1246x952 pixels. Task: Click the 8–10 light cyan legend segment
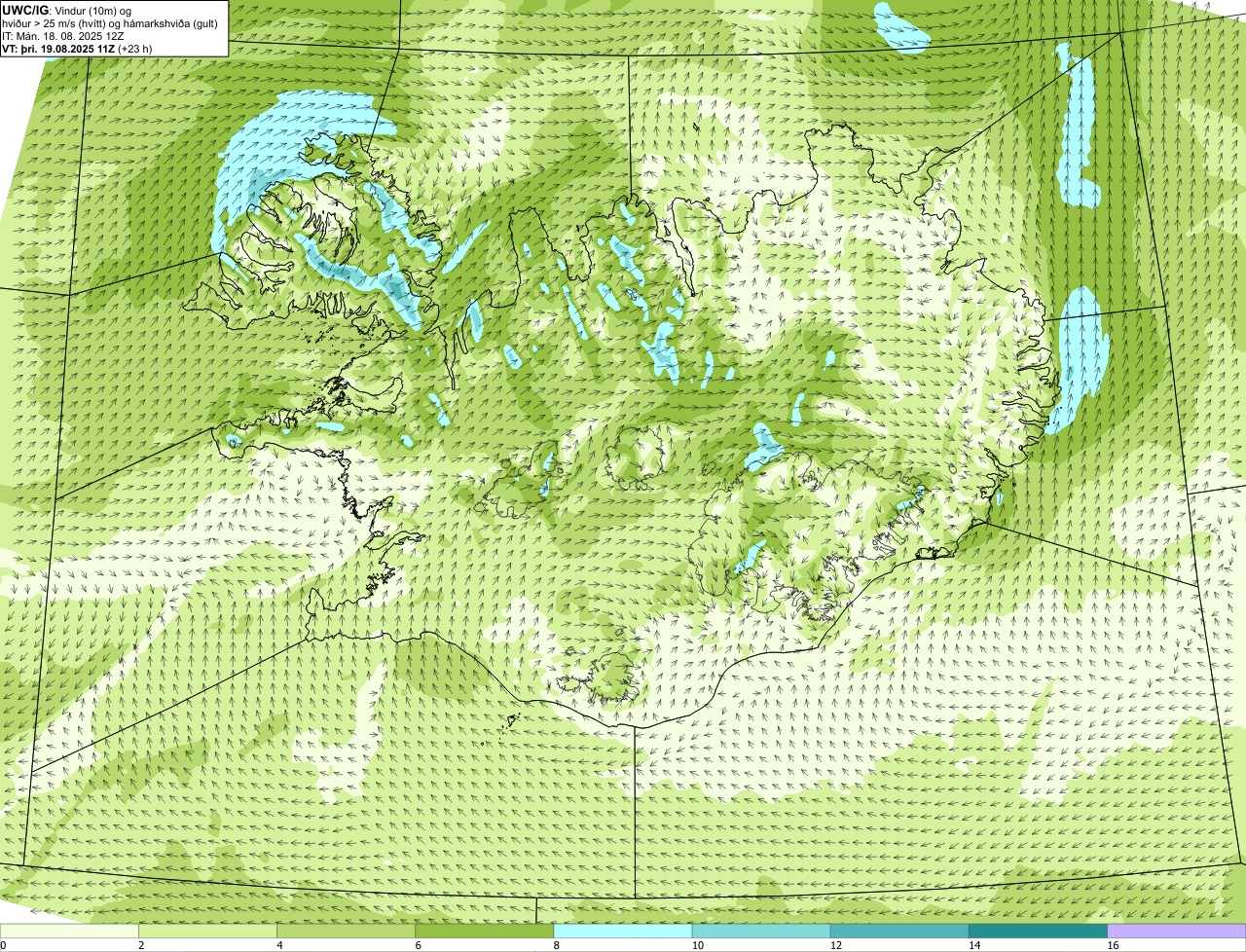(x=623, y=931)
